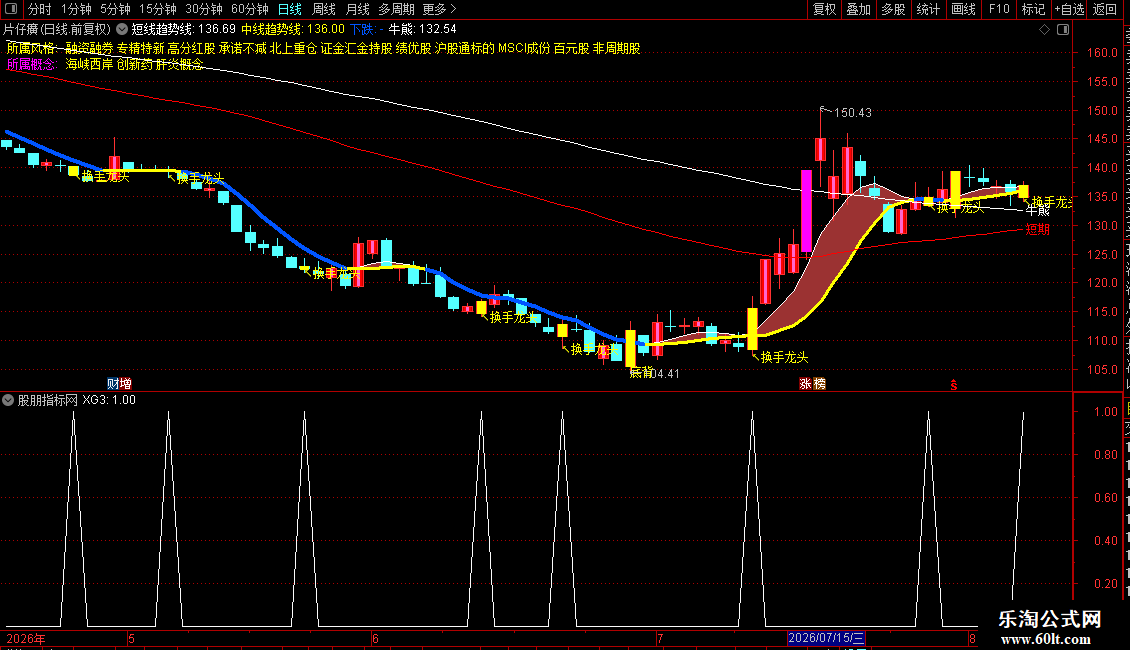The image size is (1130, 650).
Task: Select the 15分钟 period
Action: point(158,9)
